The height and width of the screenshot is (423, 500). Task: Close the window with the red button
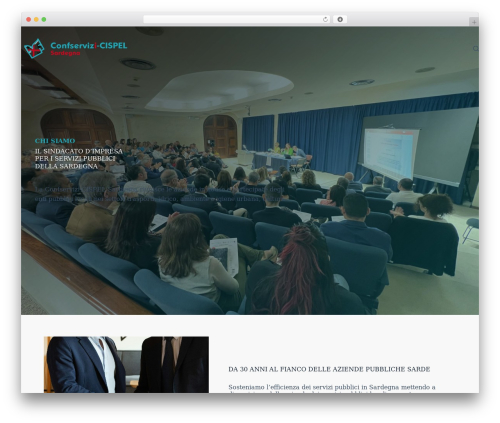pyautogui.click(x=29, y=19)
